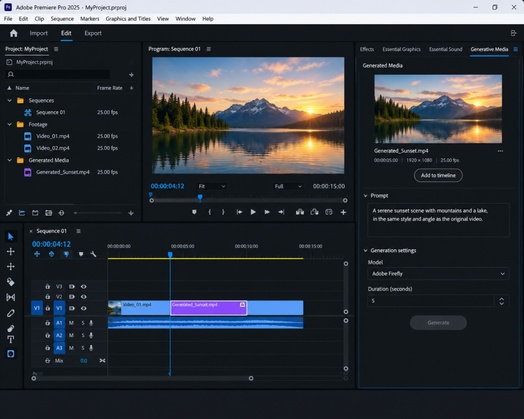524x419 pixels.
Task: Click the Generated_Sunset.mp4 clip in timeline
Action: click(x=209, y=308)
